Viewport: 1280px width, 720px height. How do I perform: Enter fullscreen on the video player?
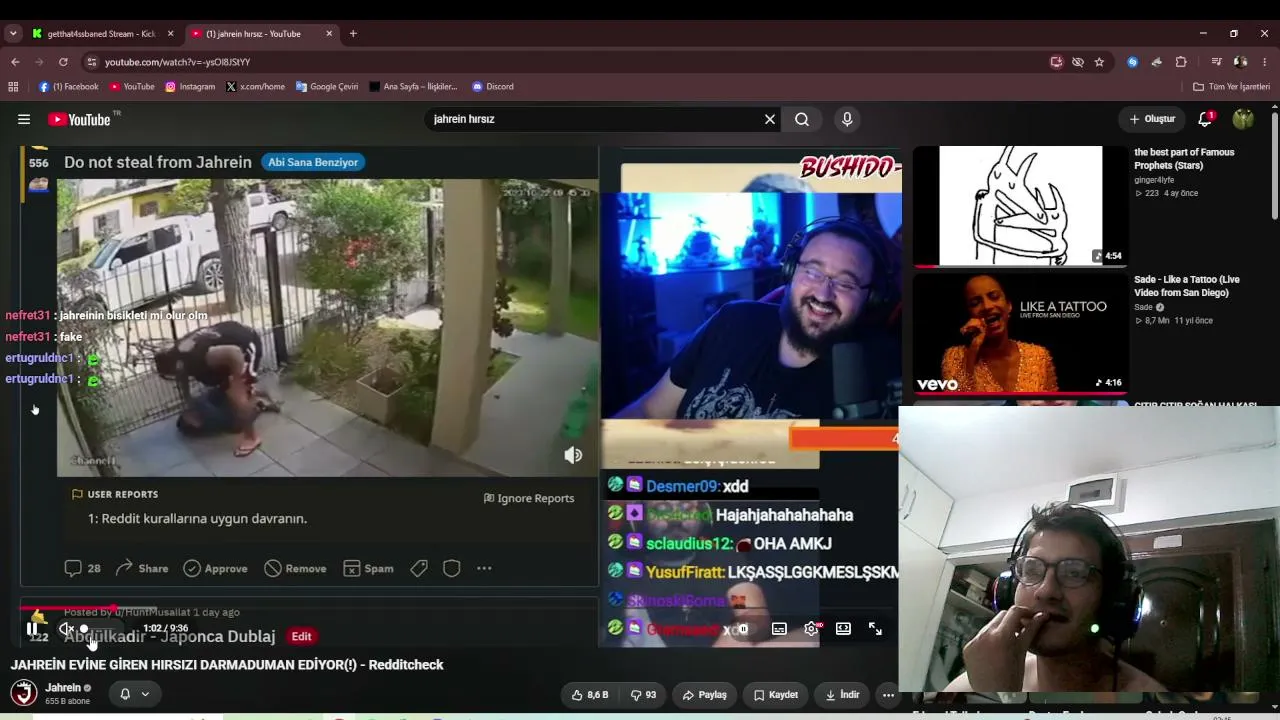click(875, 629)
